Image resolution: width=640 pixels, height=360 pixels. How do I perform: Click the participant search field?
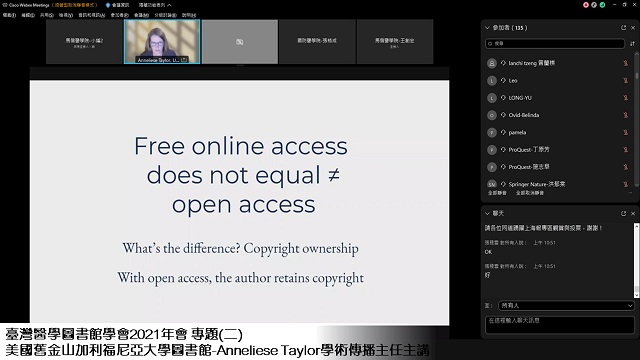(x=555, y=43)
